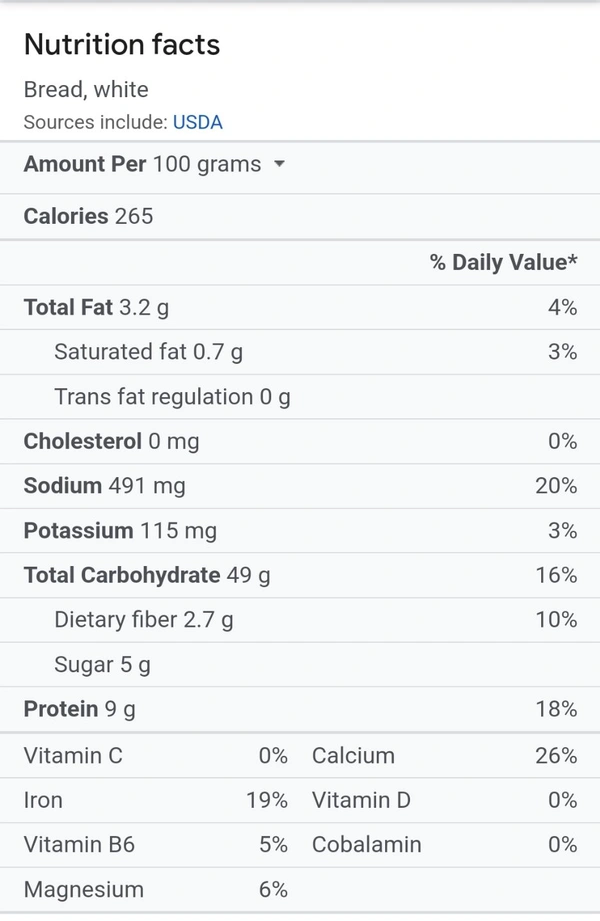The width and height of the screenshot is (600, 921).
Task: Select the Dietary fiber 2.7 g entry
Action: [144, 620]
